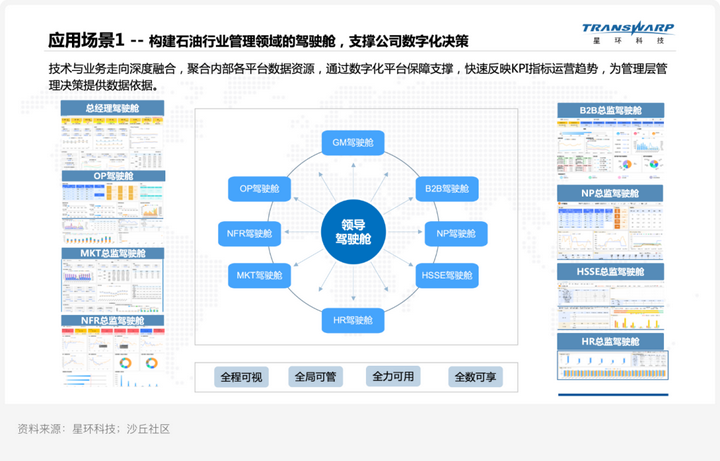This screenshot has width=720, height=461.
Task: Select the 全局可管 label
Action: (x=315, y=377)
